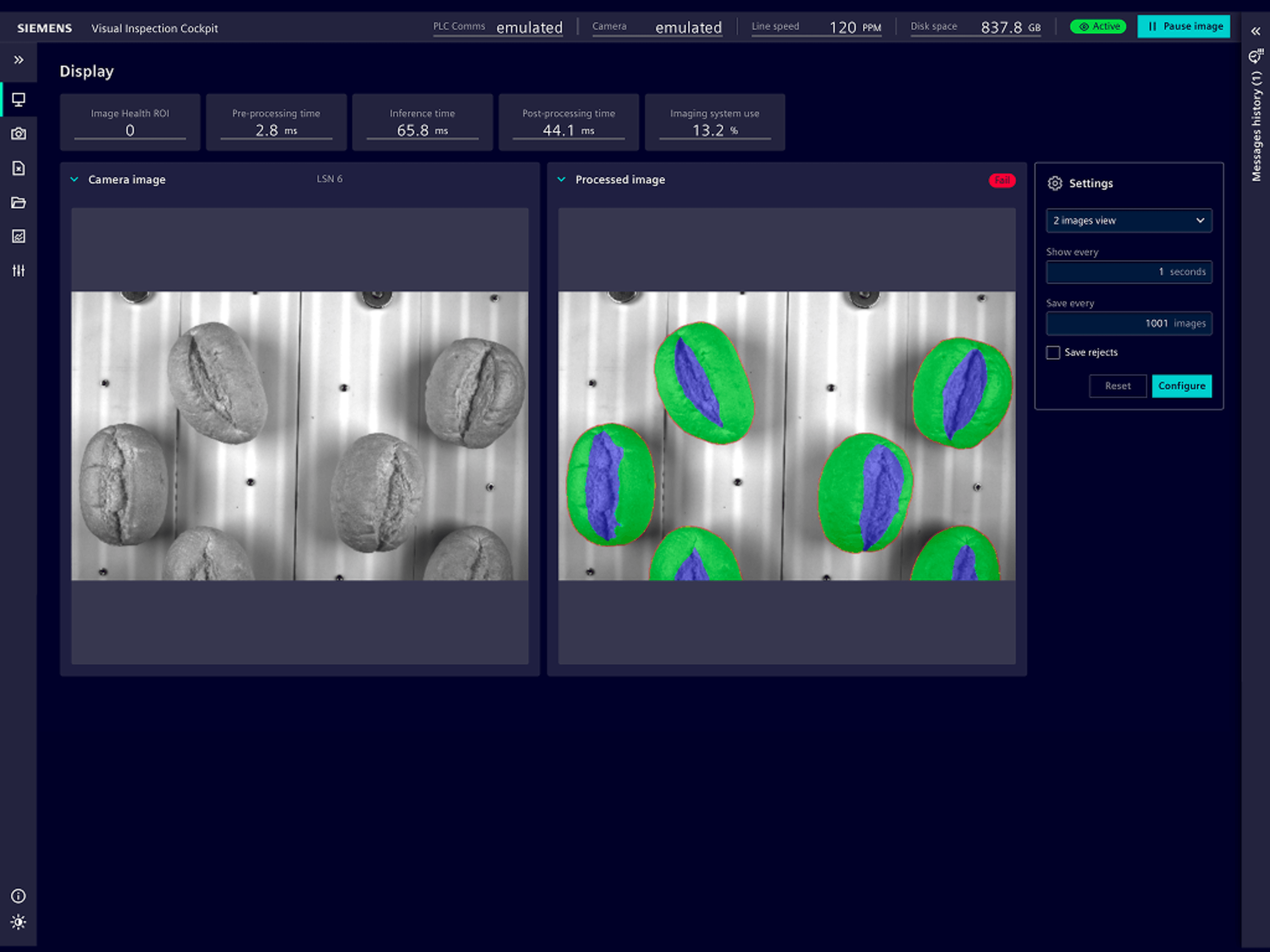1270x952 pixels.
Task: Open the sliders adjustment sidebar icon
Action: (x=18, y=270)
